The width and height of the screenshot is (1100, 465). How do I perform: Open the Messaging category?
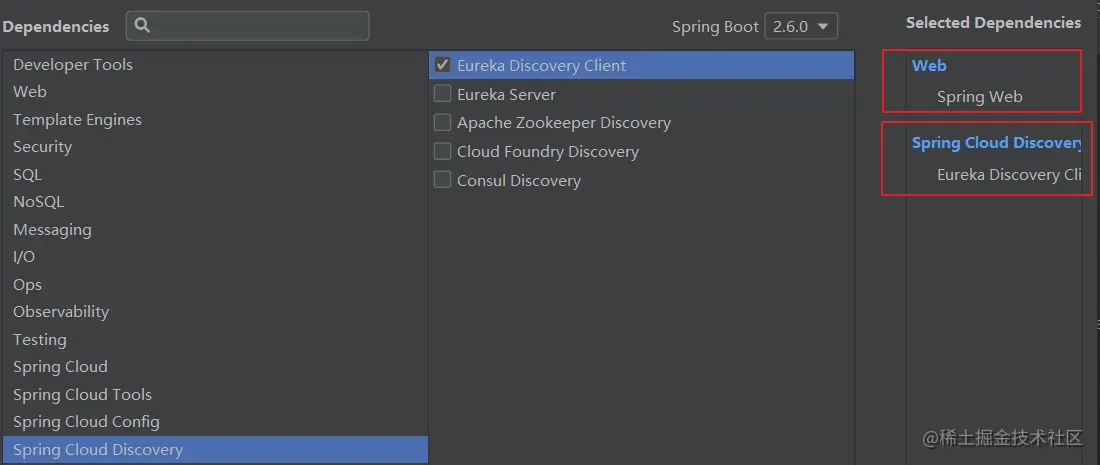point(52,230)
